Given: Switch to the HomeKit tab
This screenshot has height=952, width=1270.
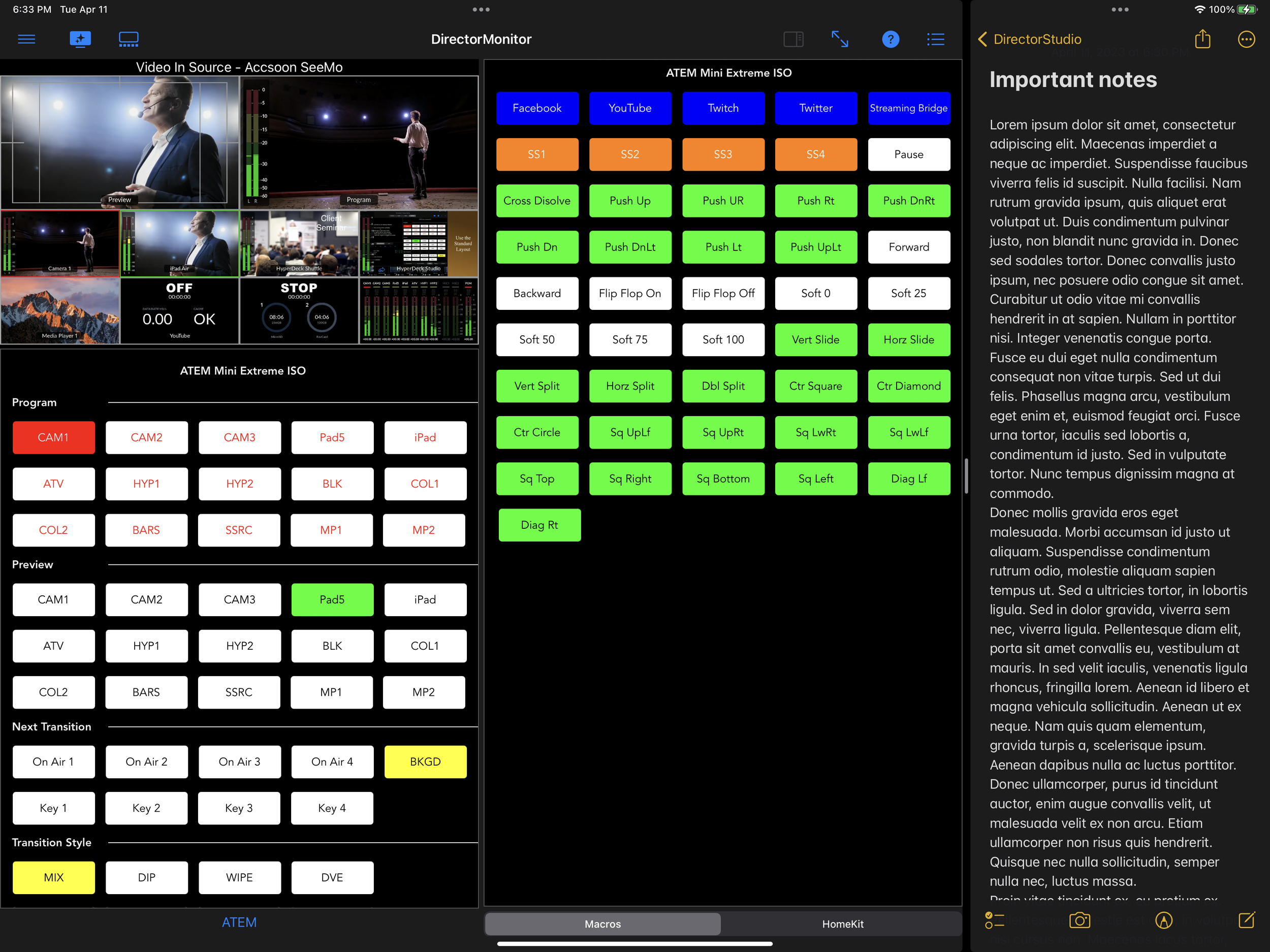Looking at the screenshot, I should tap(842, 924).
